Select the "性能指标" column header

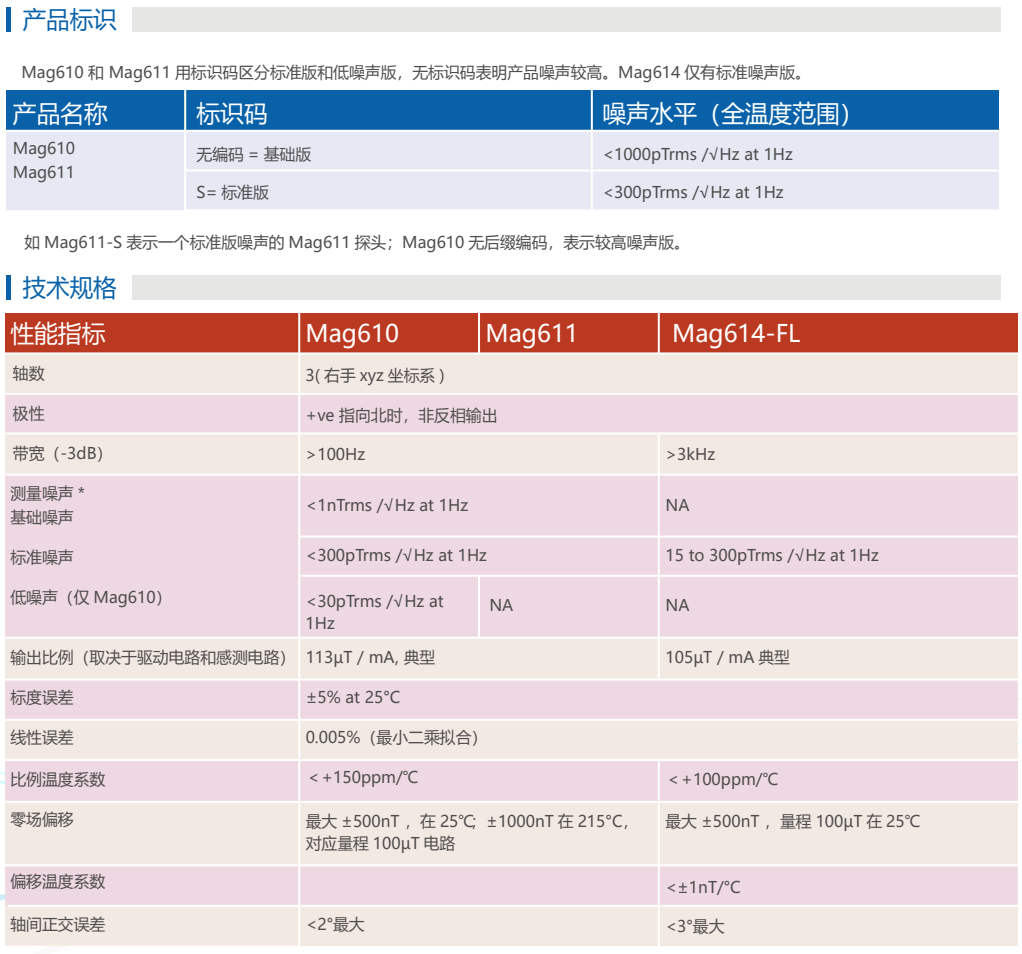coord(58,334)
